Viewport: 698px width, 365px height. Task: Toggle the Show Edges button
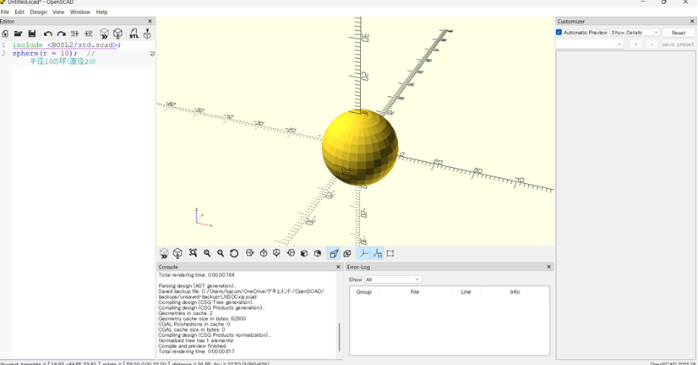click(390, 253)
